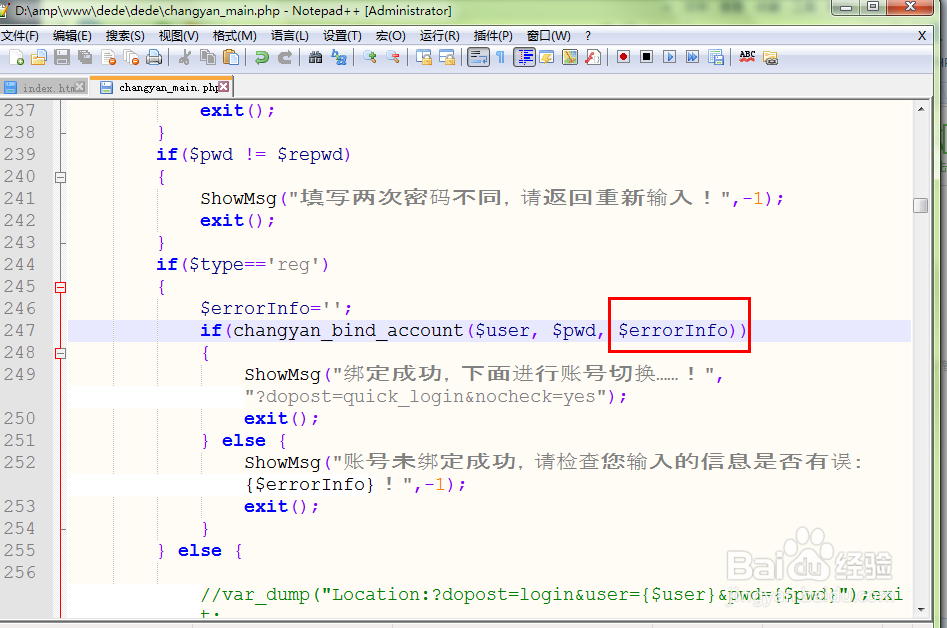
Task: Toggle the Show indent guide button
Action: (x=524, y=57)
